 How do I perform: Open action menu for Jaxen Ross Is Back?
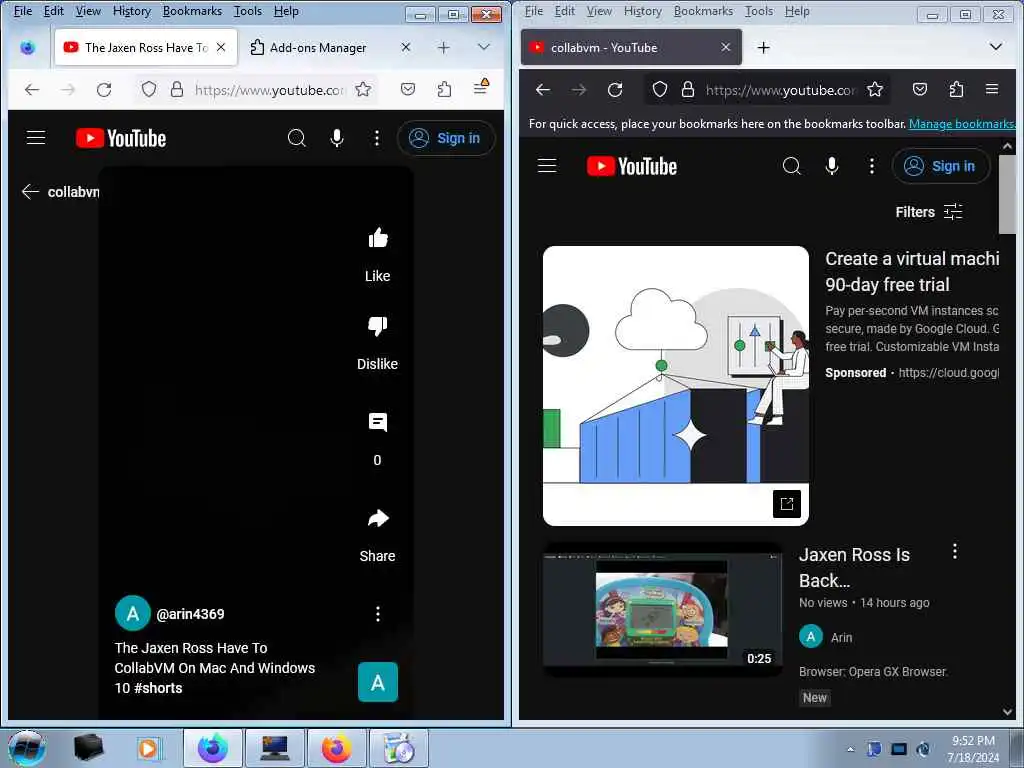click(955, 552)
